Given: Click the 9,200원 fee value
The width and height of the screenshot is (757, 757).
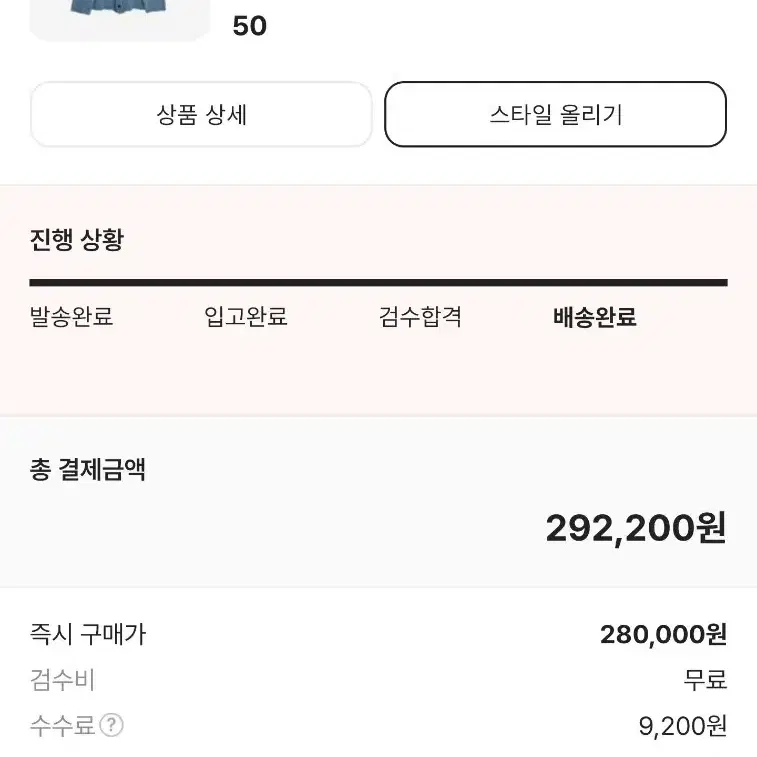Looking at the screenshot, I should (x=683, y=726).
